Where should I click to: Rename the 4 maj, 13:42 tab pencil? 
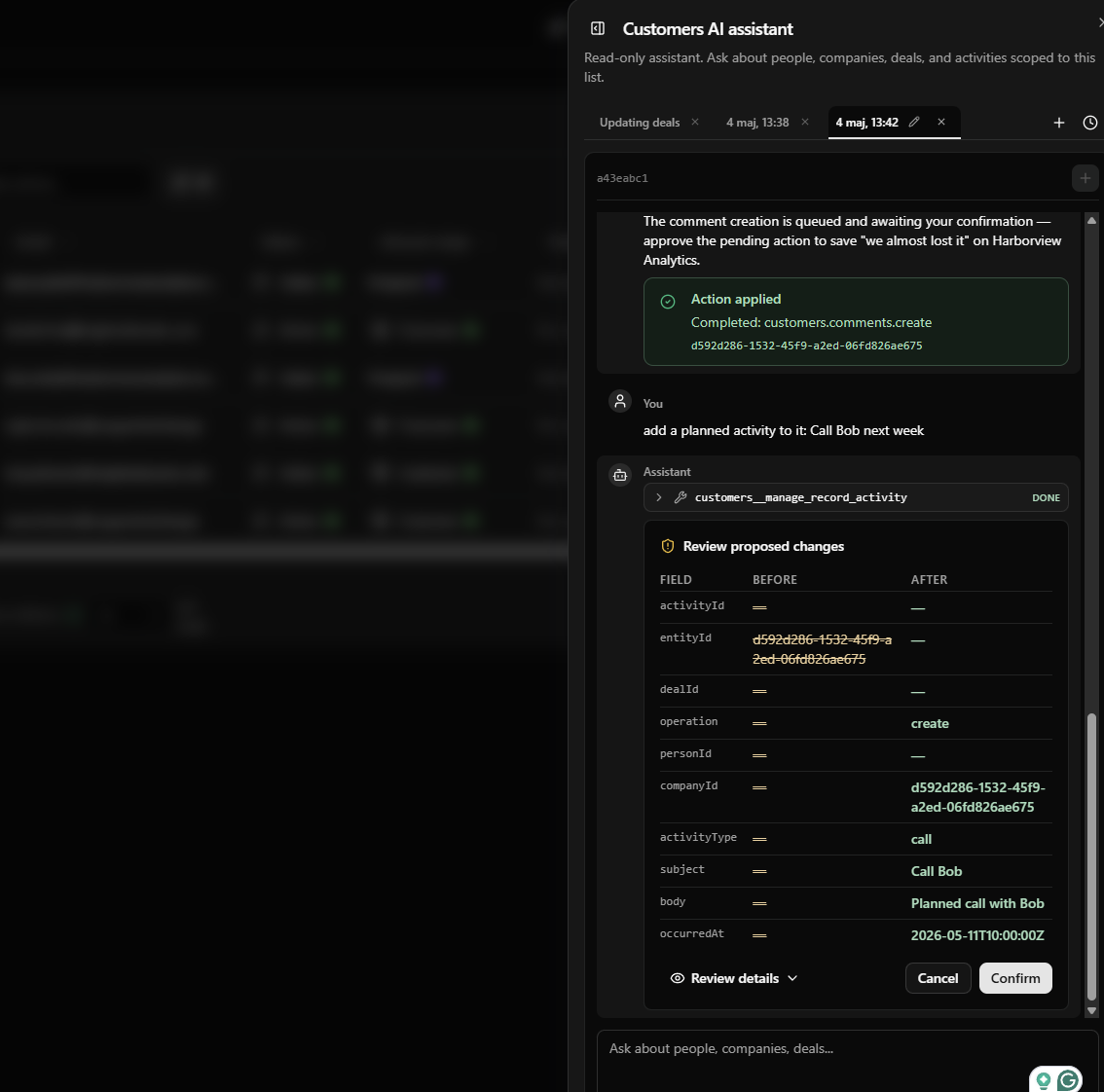pos(914,122)
